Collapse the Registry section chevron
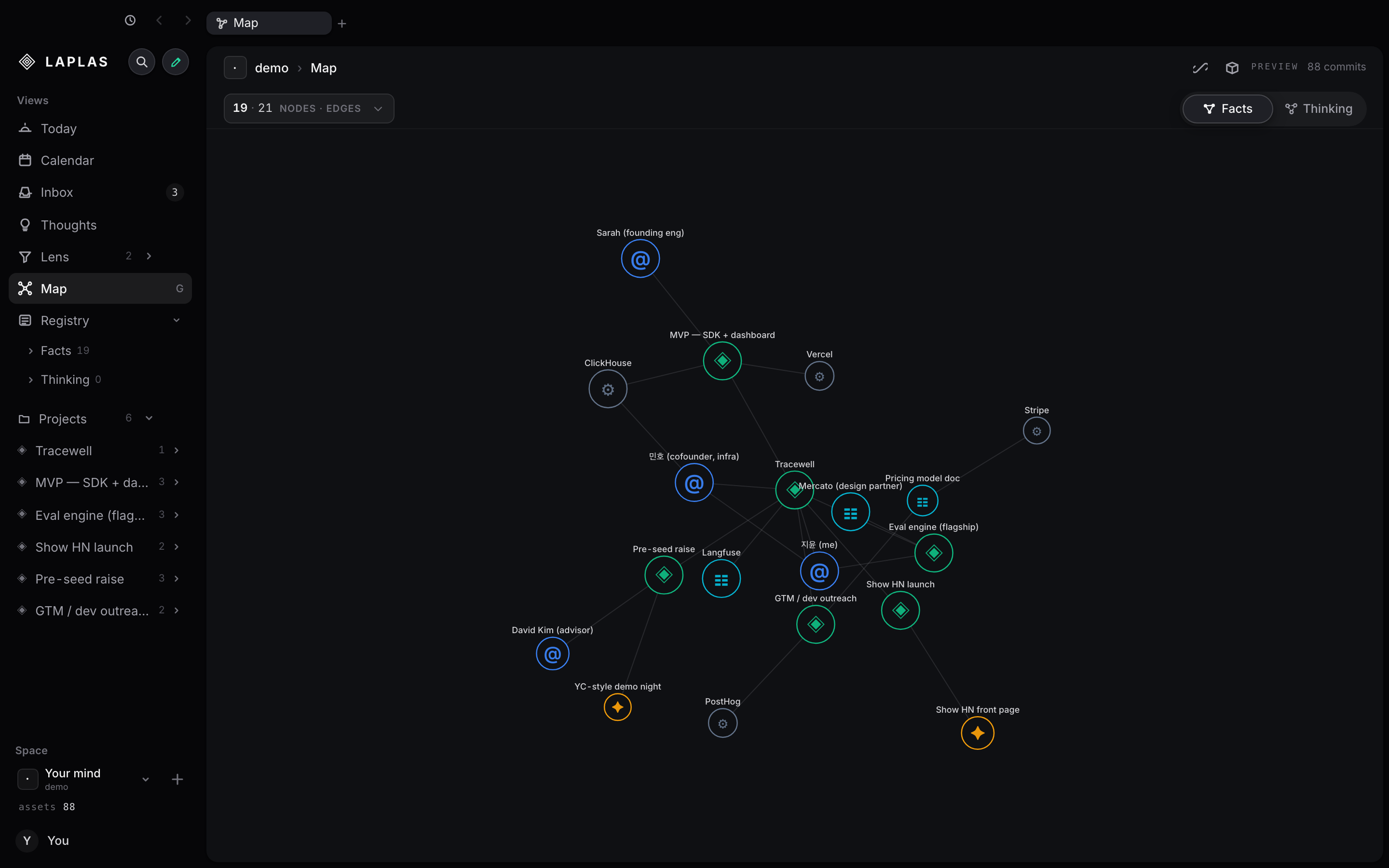 pos(176,320)
